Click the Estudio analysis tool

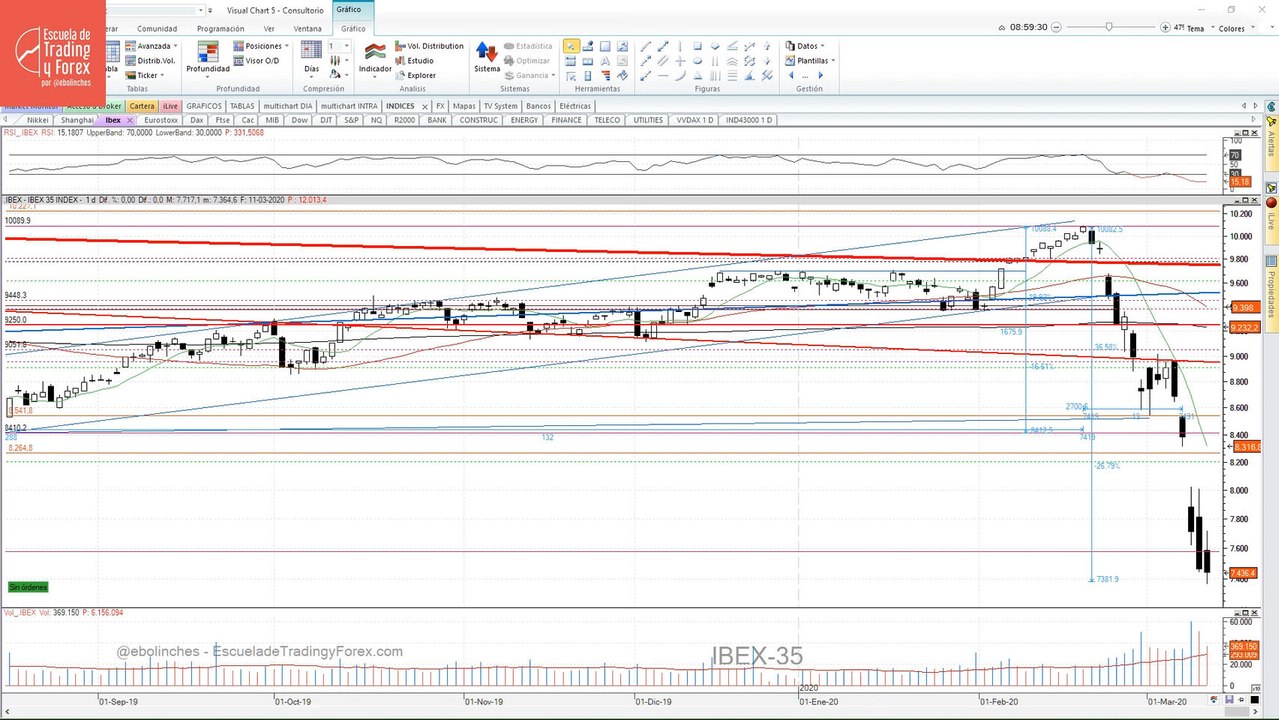click(x=414, y=61)
